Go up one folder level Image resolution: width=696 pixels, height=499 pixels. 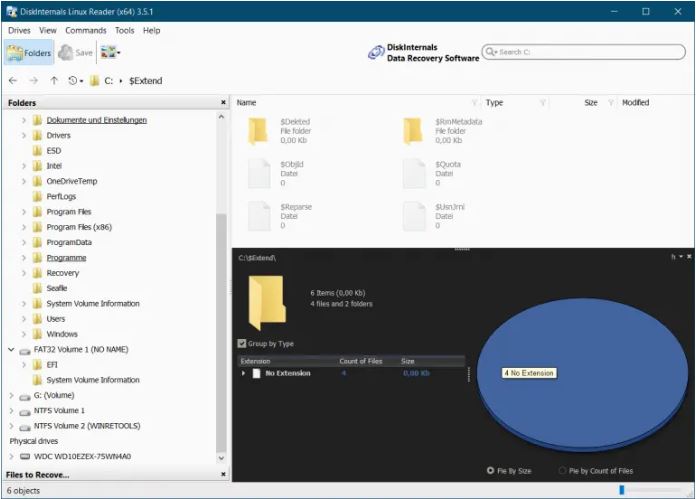coord(54,80)
